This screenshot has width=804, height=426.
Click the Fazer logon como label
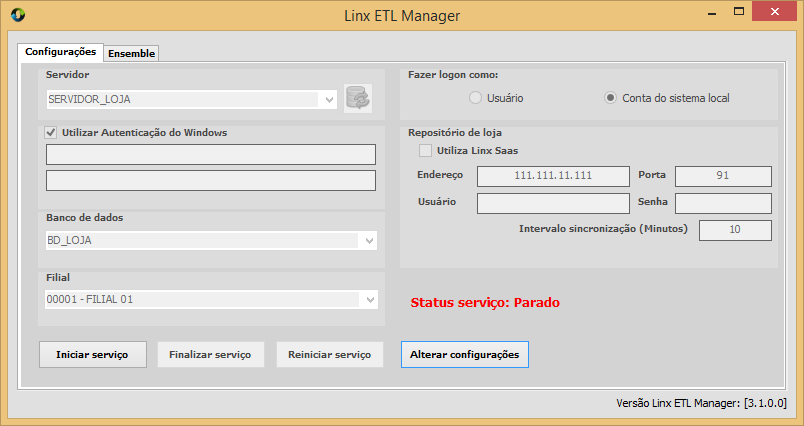453,75
